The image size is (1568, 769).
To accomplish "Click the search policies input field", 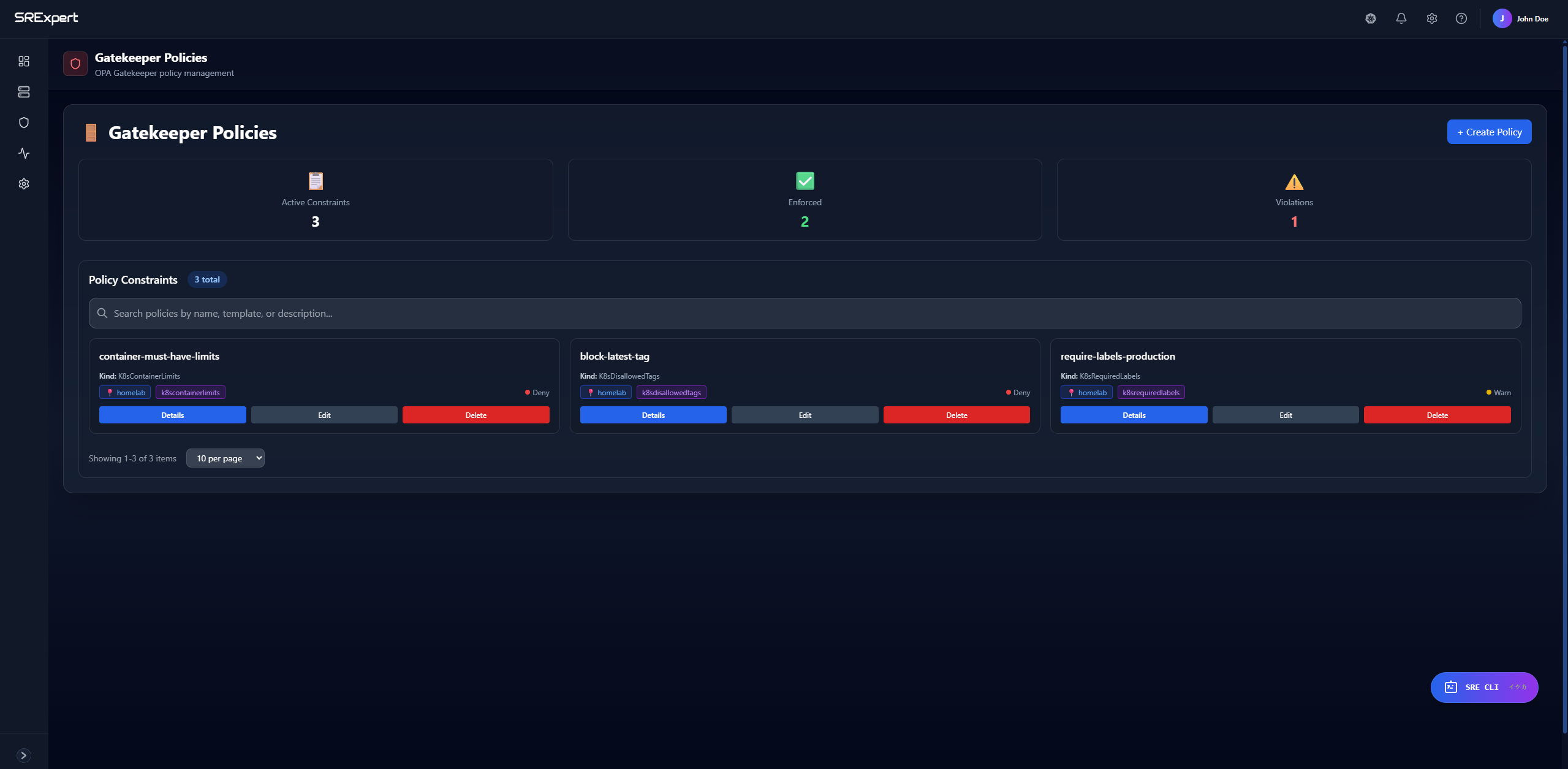I will [805, 313].
